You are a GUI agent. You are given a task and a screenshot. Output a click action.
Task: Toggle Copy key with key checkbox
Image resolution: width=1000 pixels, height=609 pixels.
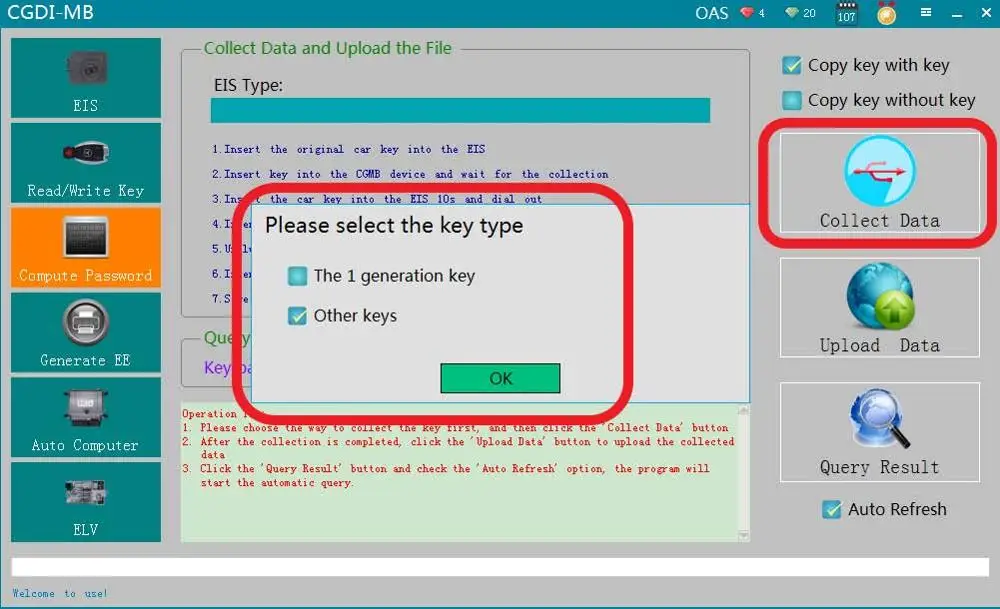(x=791, y=65)
